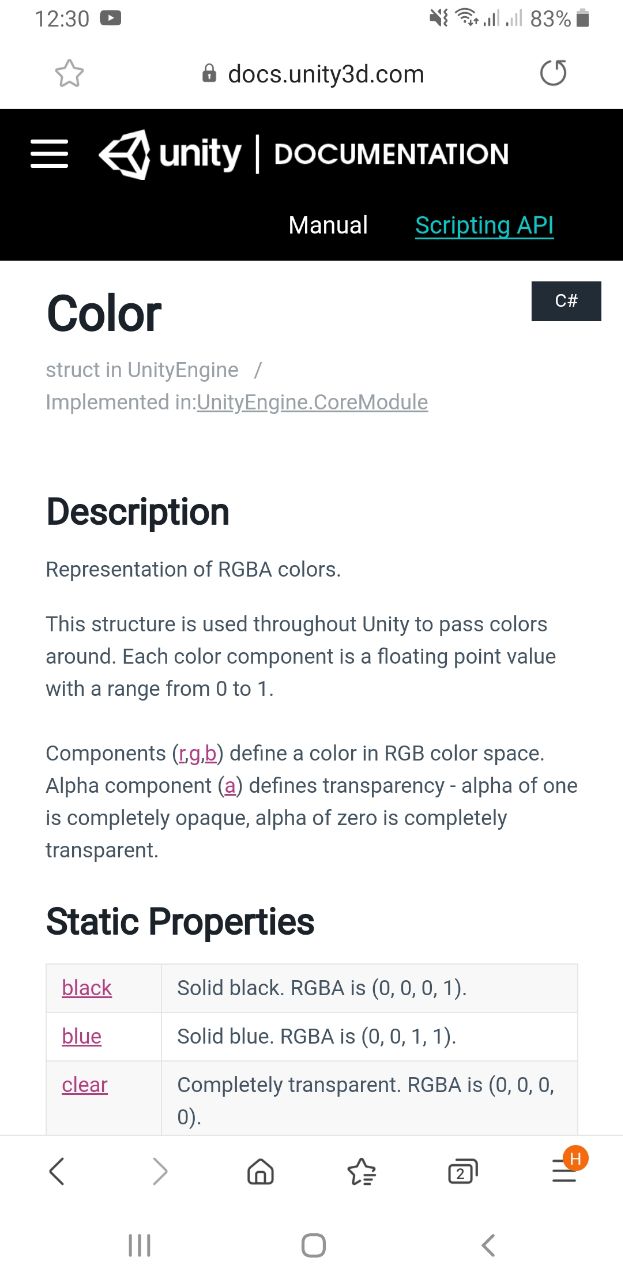This screenshot has width=623, height=1280.
Task: Tap the docs.unity3d.com address bar
Action: pos(312,74)
